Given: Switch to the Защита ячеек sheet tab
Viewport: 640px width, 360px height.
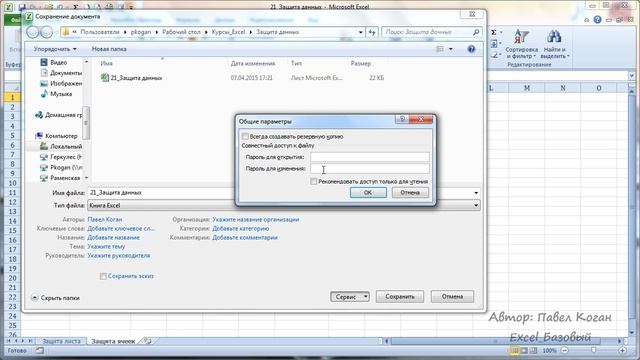Looking at the screenshot, I should pyautogui.click(x=113, y=341).
